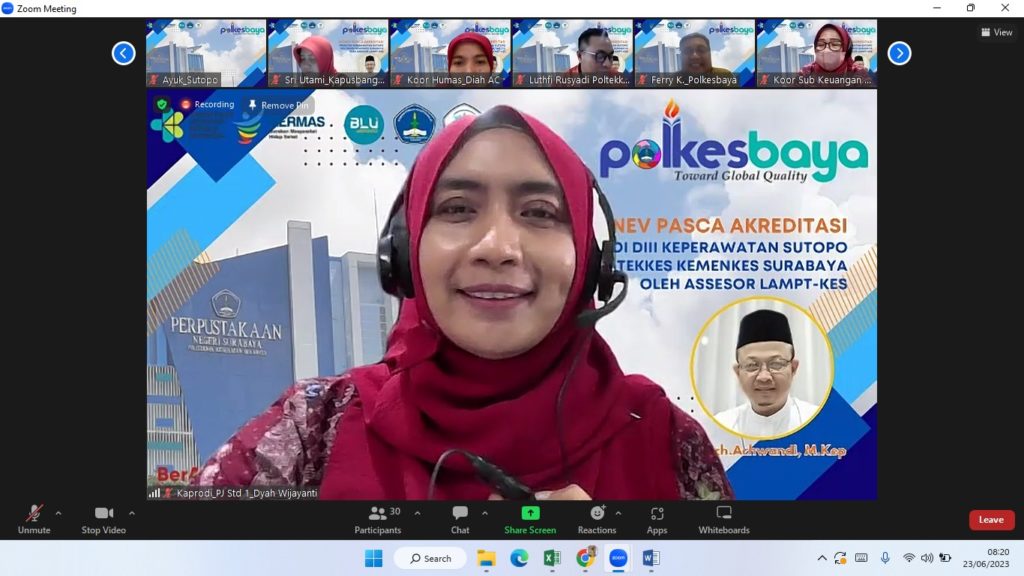Open File Explorer from taskbar
This screenshot has height=576, width=1024.
pos(486,558)
